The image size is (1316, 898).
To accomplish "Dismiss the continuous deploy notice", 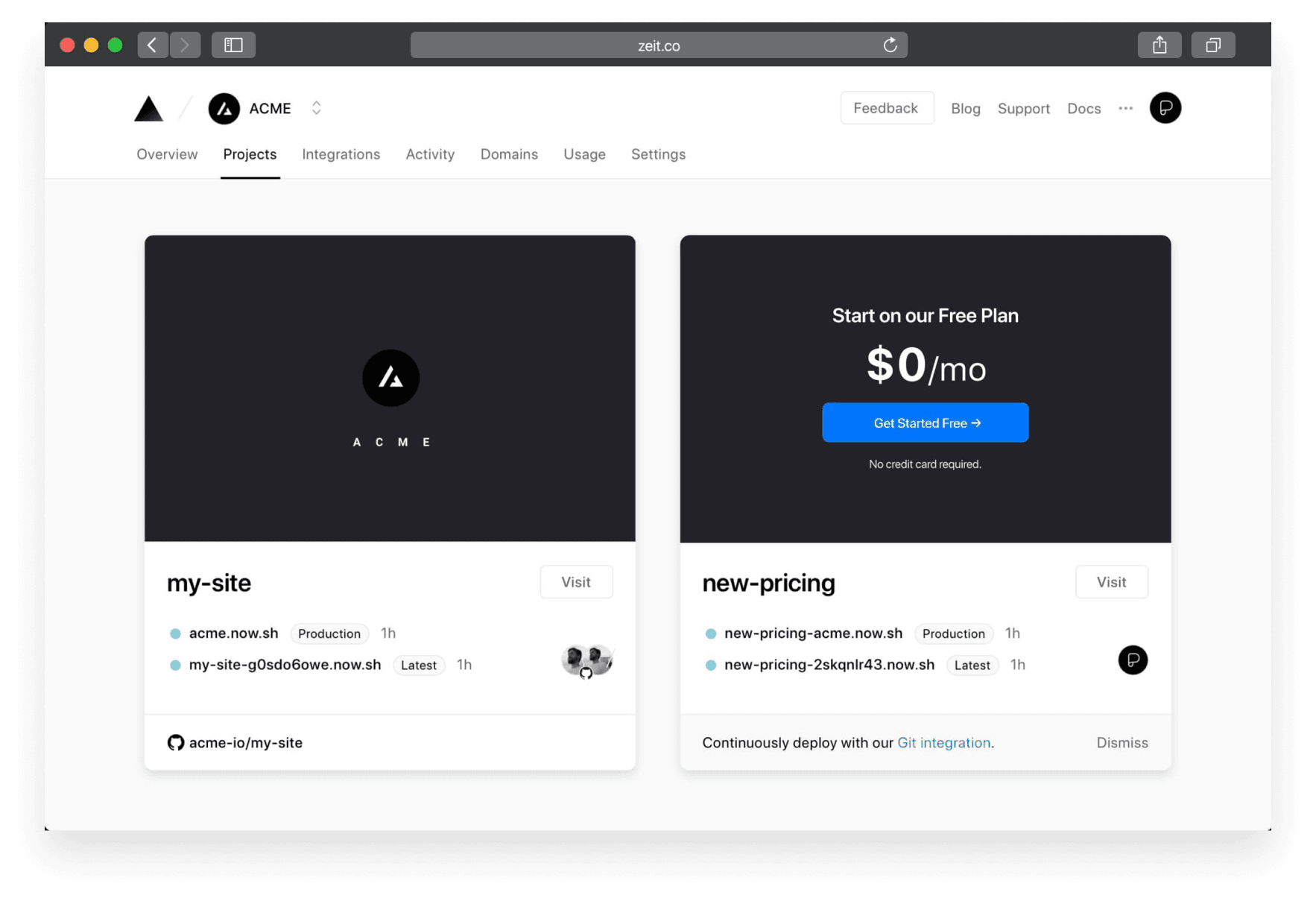I will coord(1122,742).
